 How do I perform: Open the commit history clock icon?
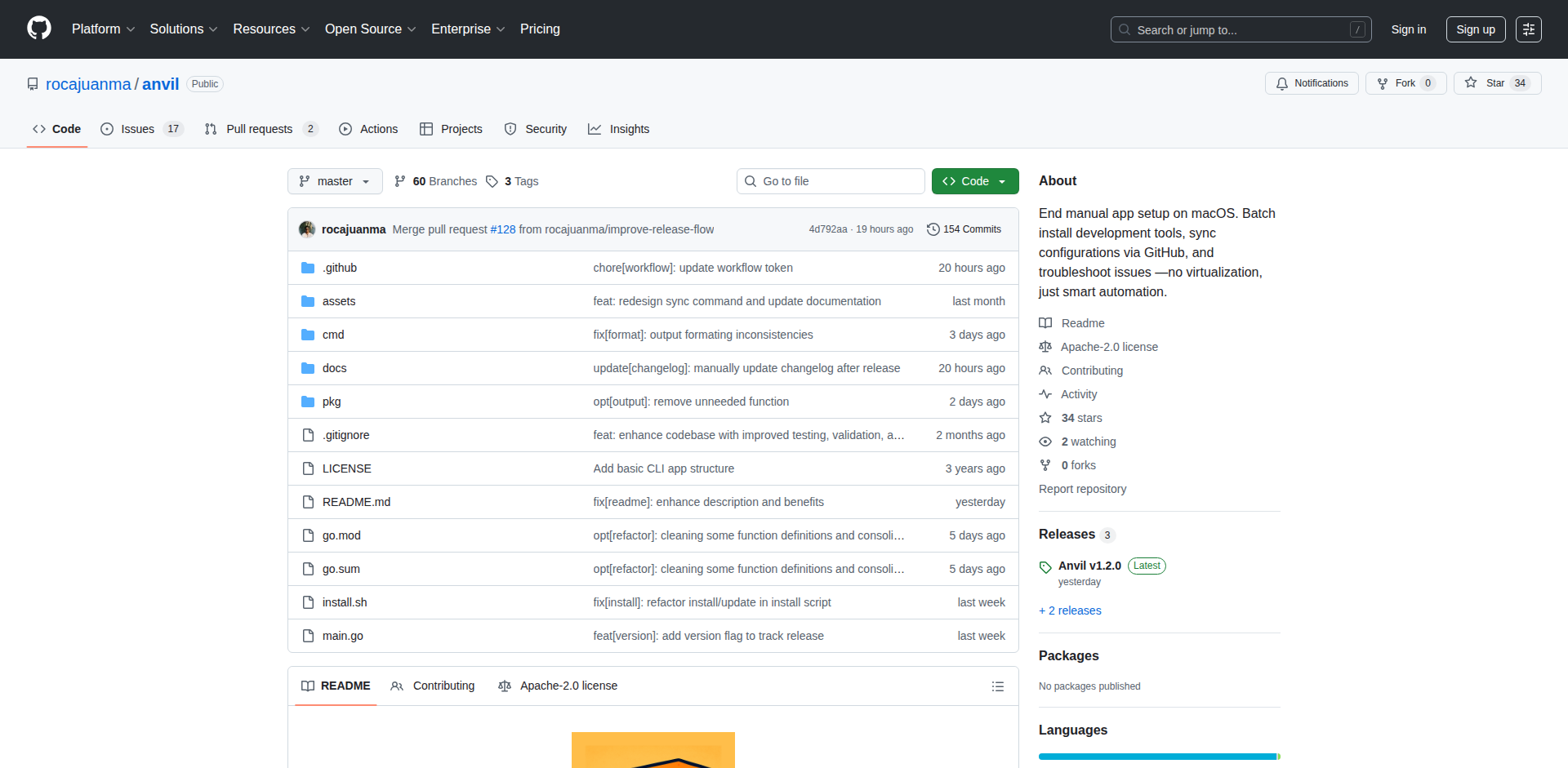click(x=933, y=229)
